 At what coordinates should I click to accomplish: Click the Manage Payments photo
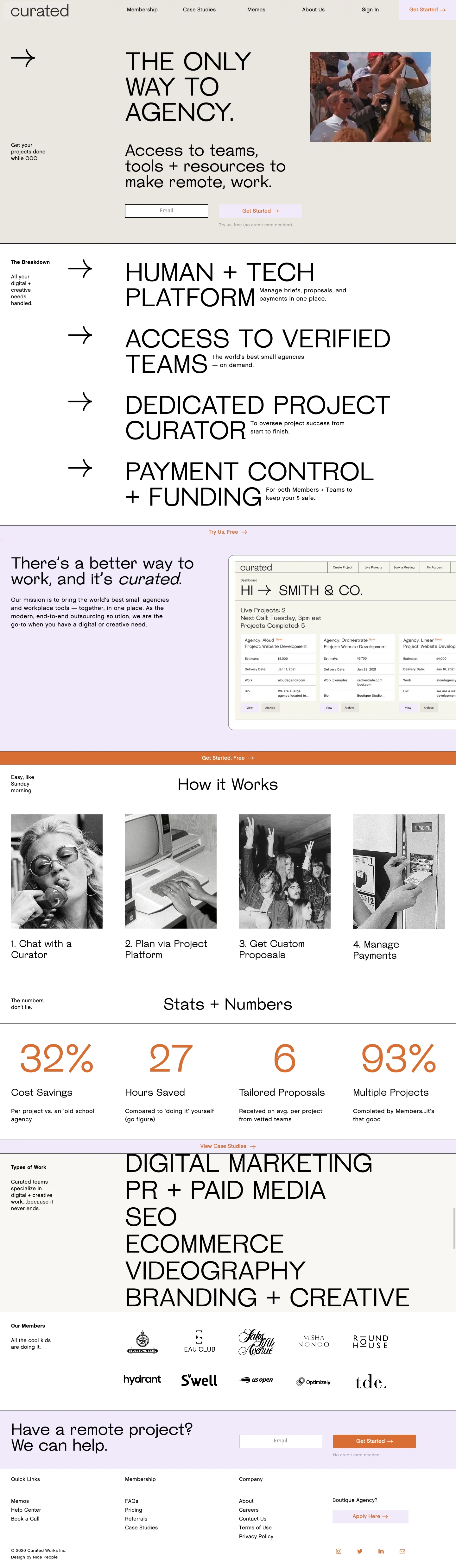point(399,872)
